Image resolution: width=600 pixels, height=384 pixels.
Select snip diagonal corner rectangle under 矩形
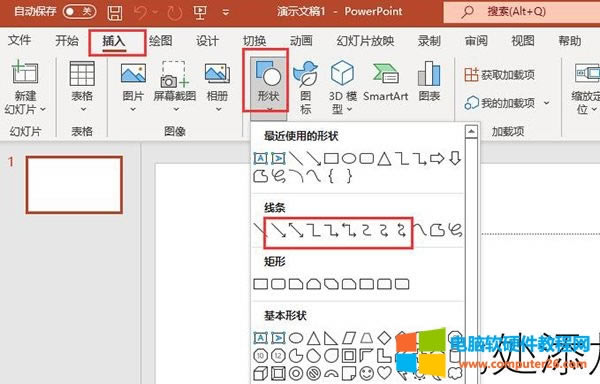click(331, 284)
